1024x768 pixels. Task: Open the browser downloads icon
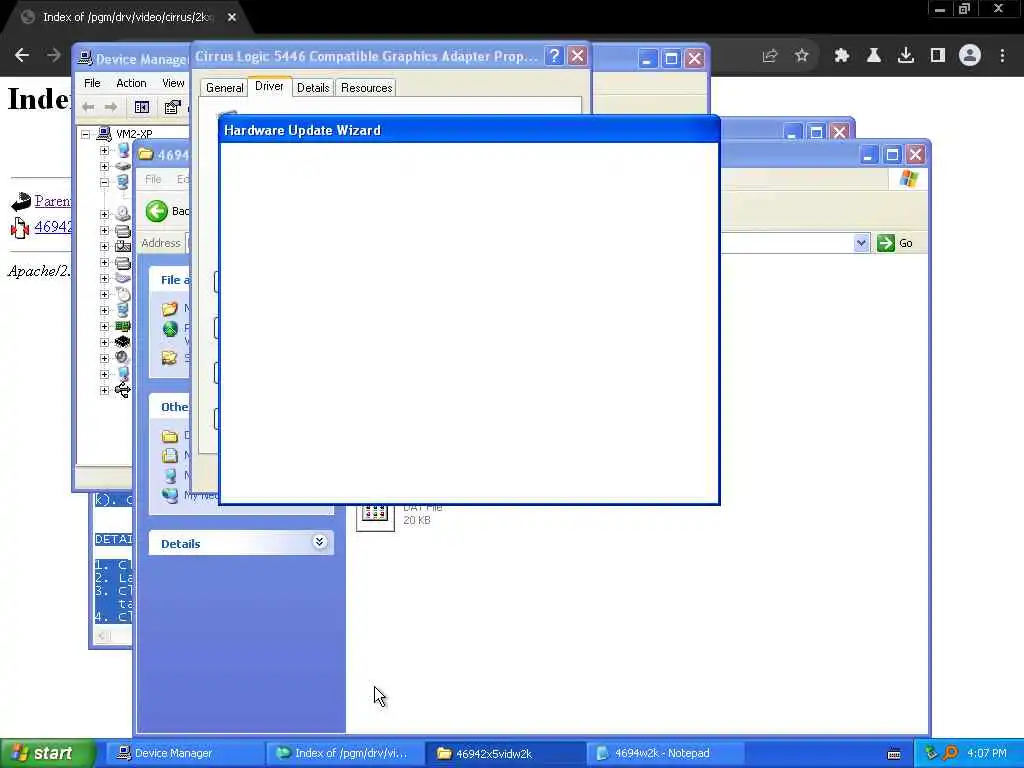pyautogui.click(x=906, y=56)
